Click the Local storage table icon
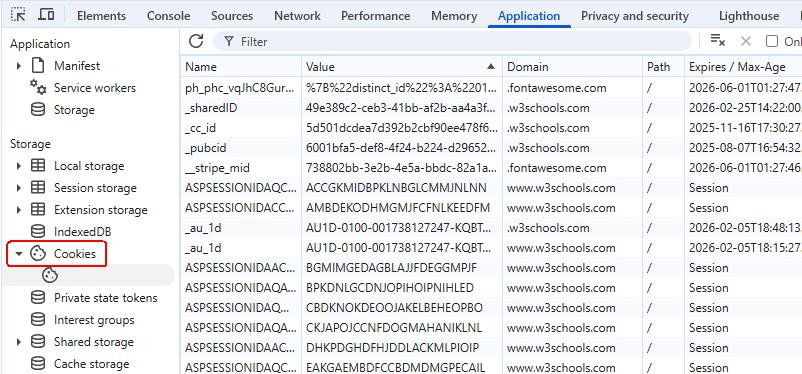The height and width of the screenshot is (374, 802). click(38, 166)
